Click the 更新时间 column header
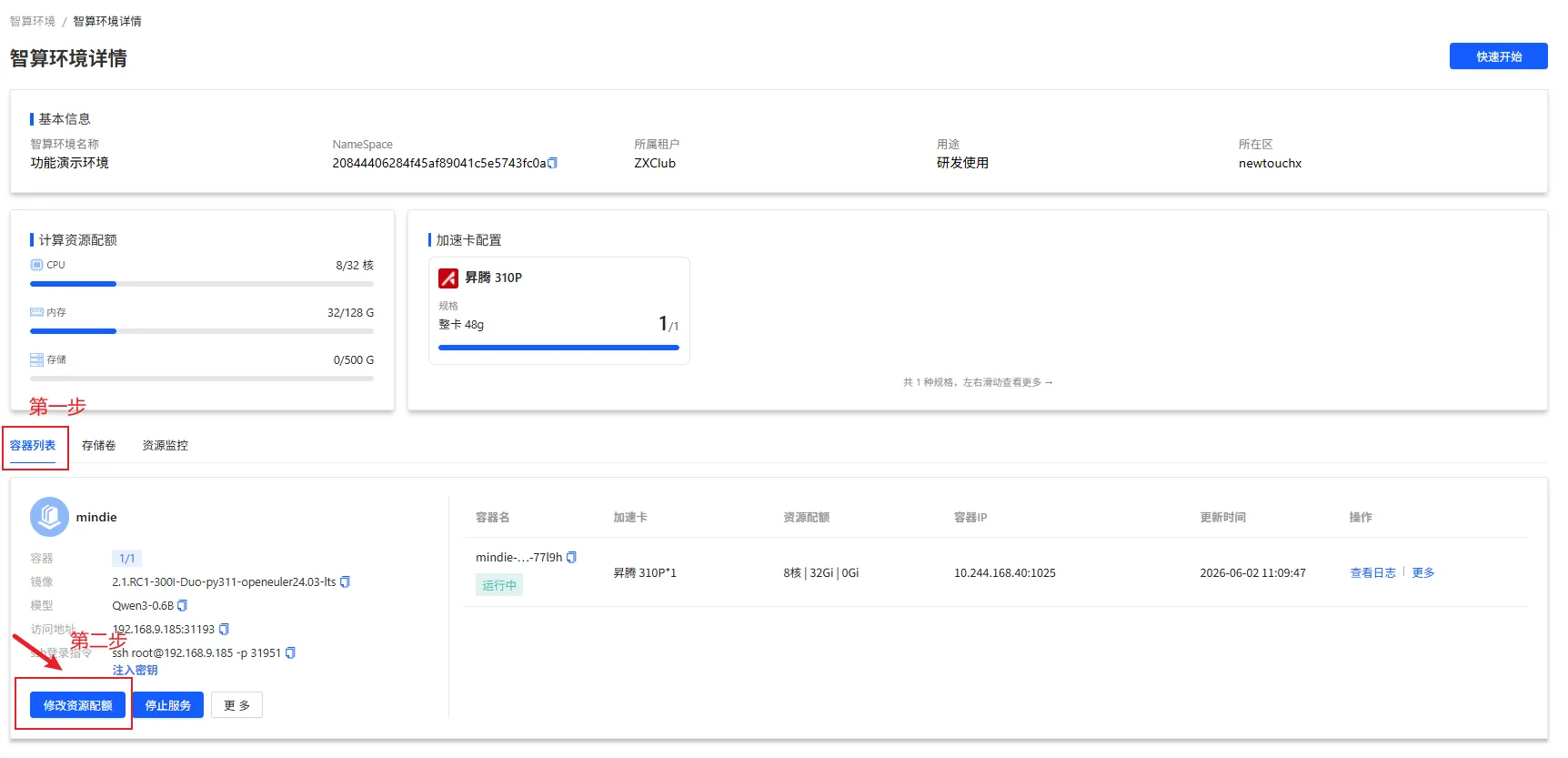 [x=1222, y=517]
